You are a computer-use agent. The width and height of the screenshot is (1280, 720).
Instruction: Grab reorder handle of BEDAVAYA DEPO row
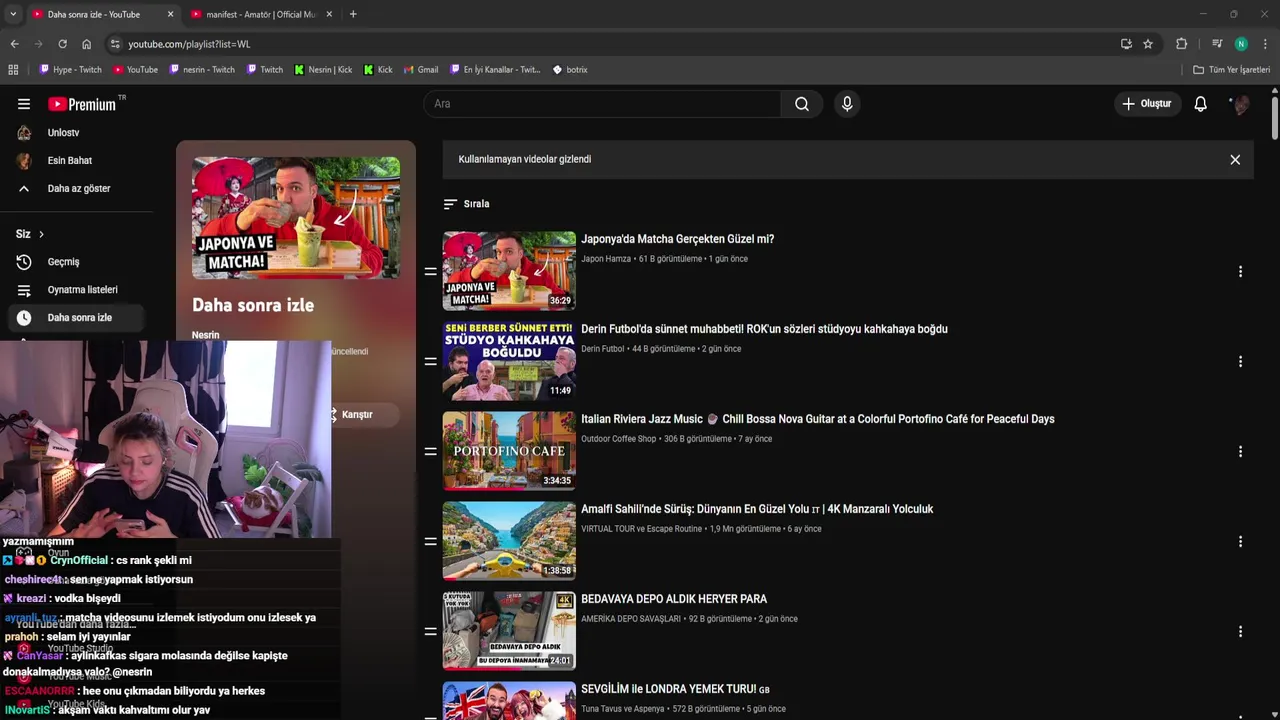point(431,632)
